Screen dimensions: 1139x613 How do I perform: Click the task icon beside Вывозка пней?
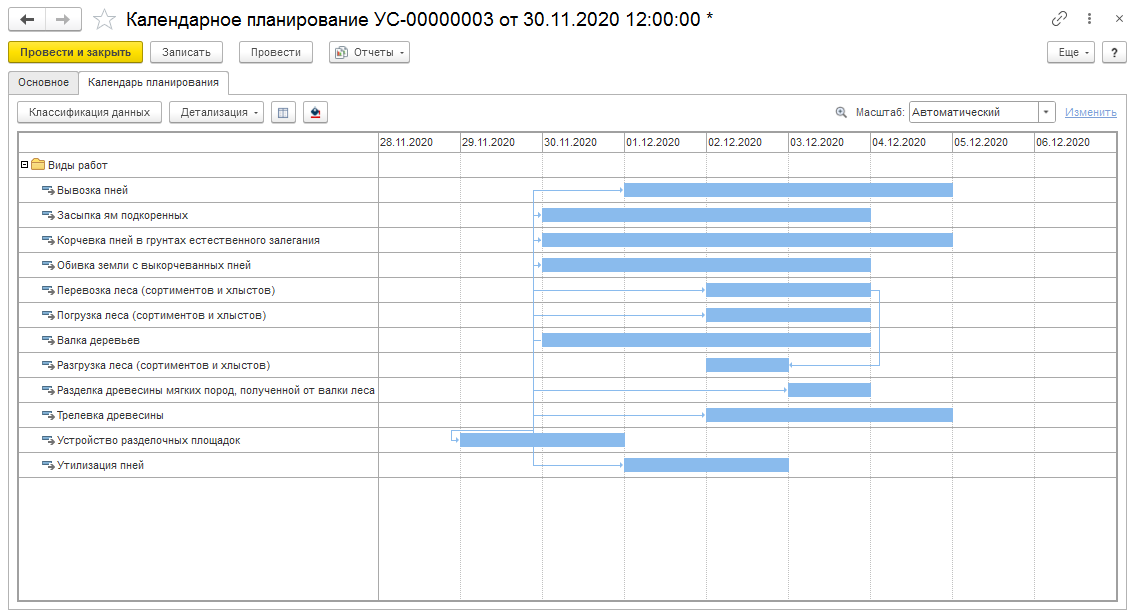click(x=48, y=190)
